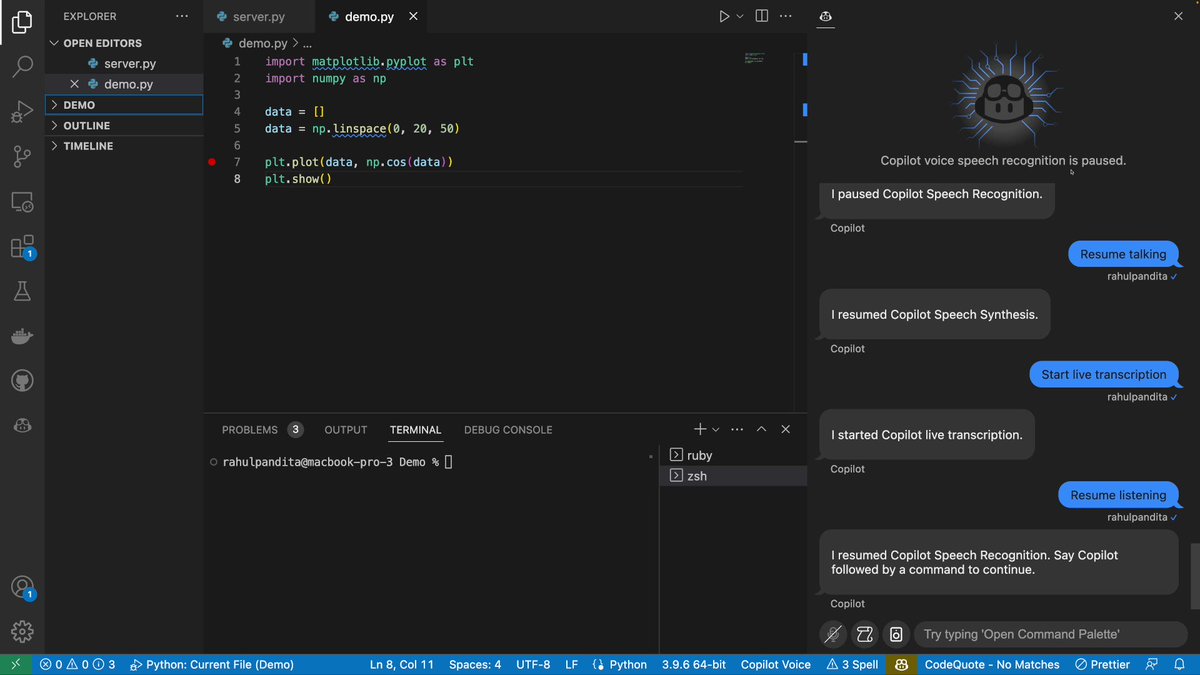This screenshot has width=1200, height=675.
Task: Open Explorer Views and More Actions ellipsis
Action: coord(181,17)
